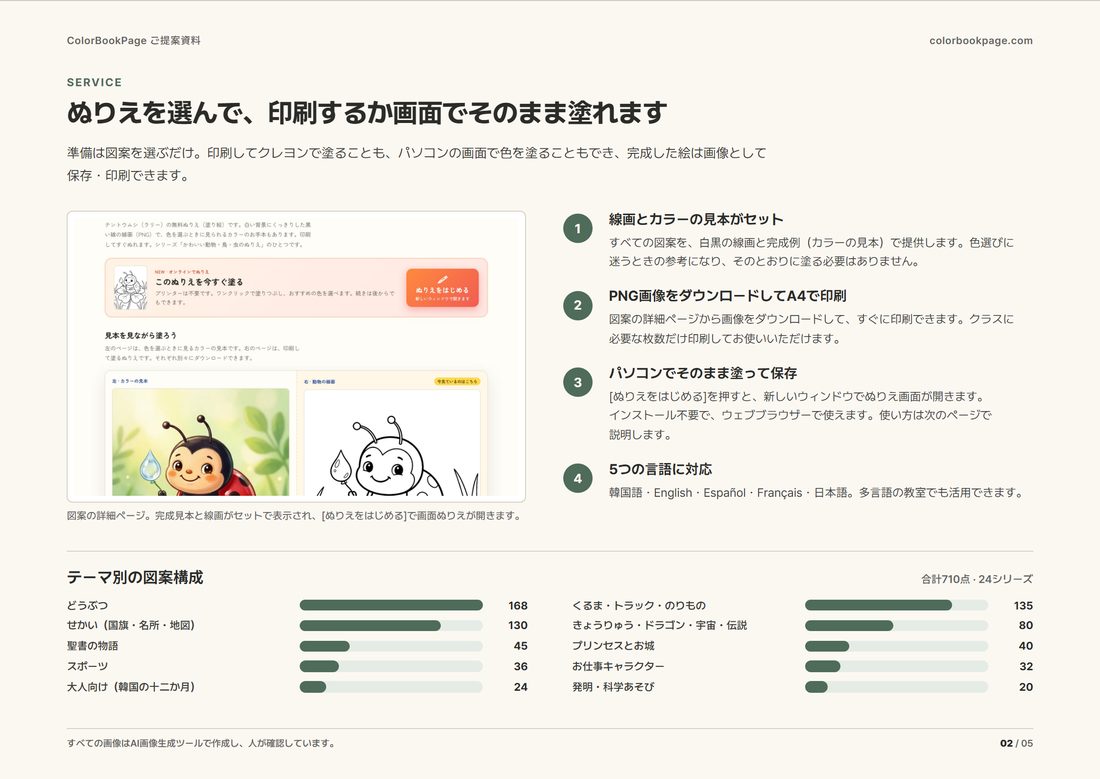Image resolution: width=1100 pixels, height=779 pixels.
Task: Click the どうぶつ theme label
Action: tap(88, 605)
